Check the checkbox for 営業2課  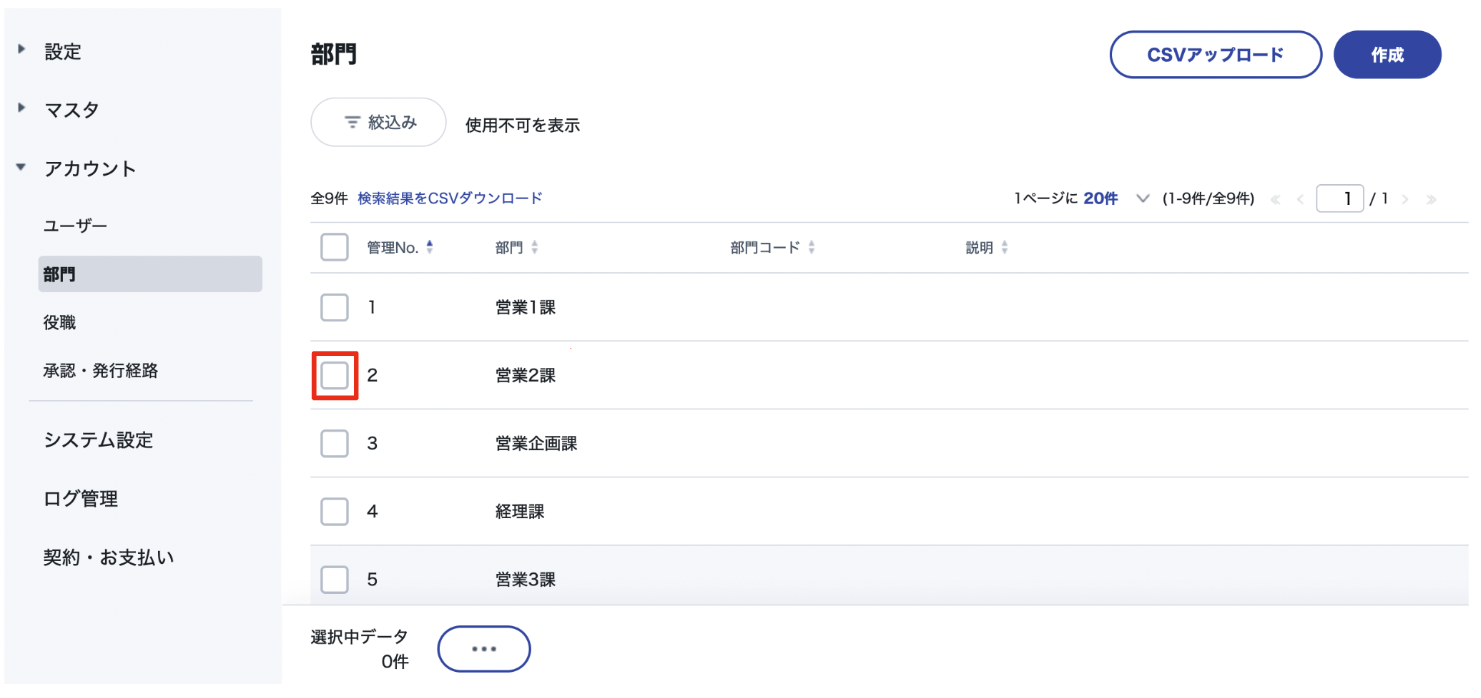point(334,375)
